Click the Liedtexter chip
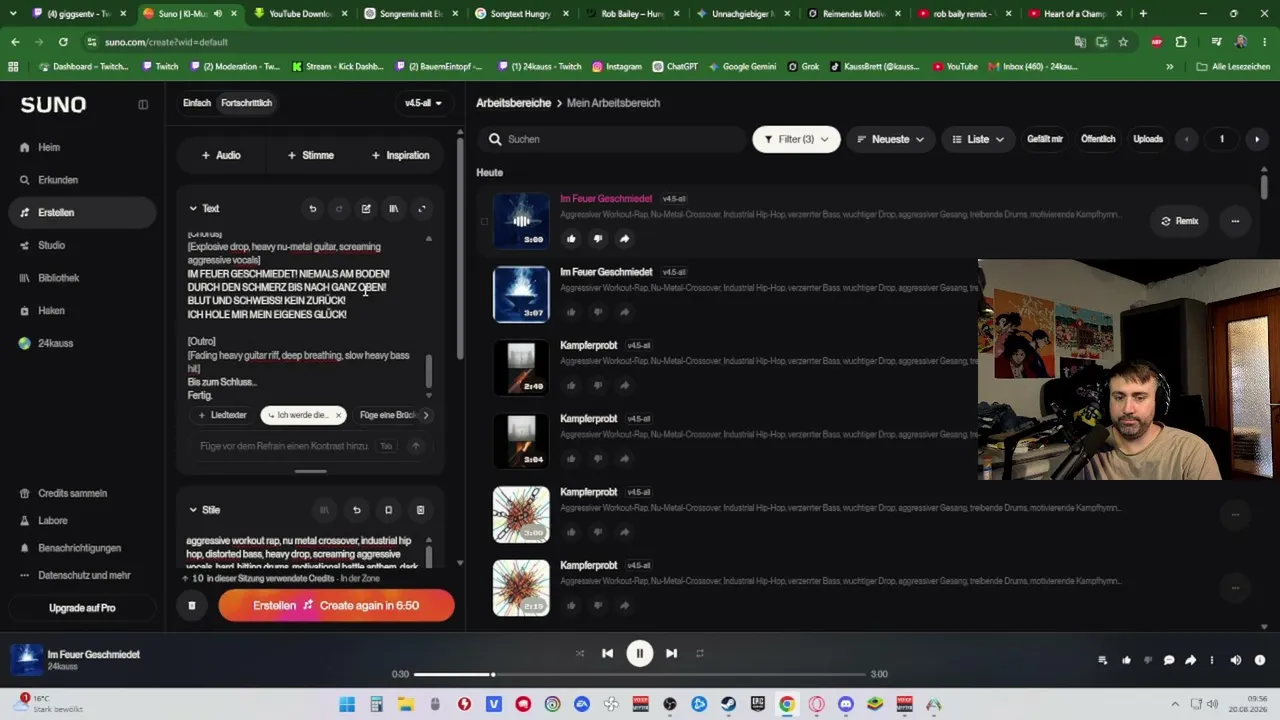 pyautogui.click(x=223, y=415)
